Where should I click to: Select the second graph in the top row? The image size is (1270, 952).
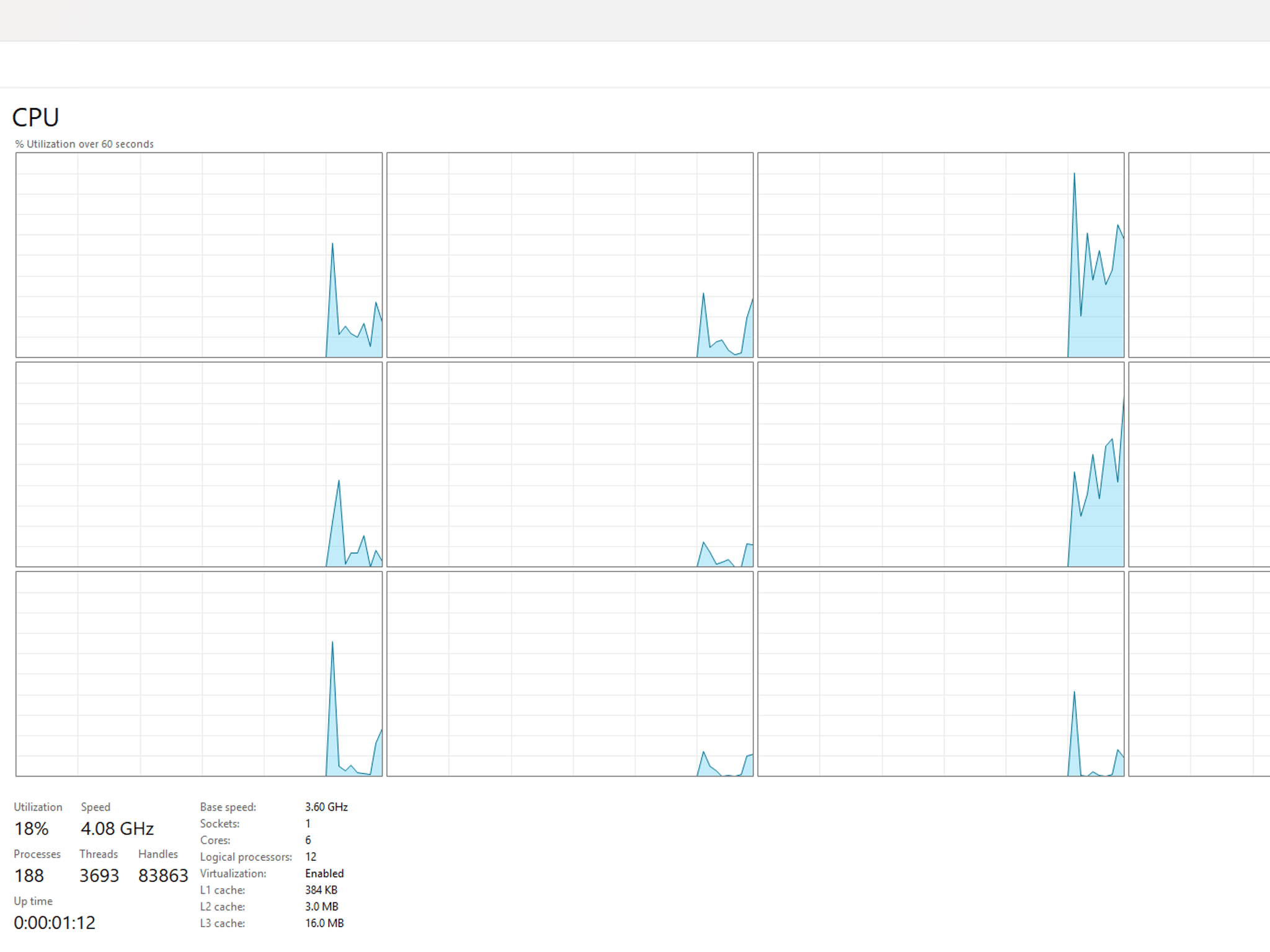tap(570, 255)
